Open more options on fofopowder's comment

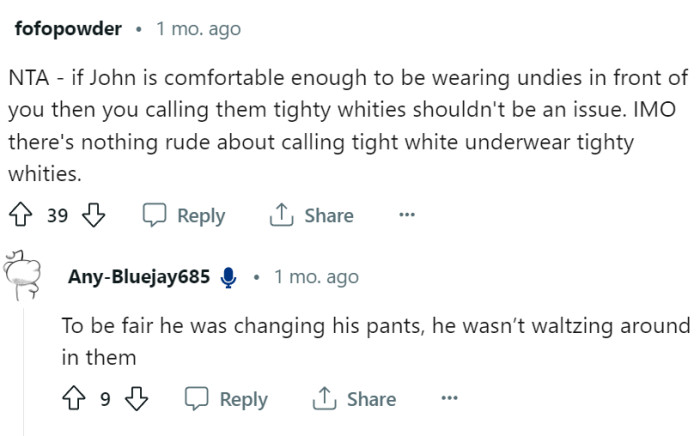click(x=406, y=215)
